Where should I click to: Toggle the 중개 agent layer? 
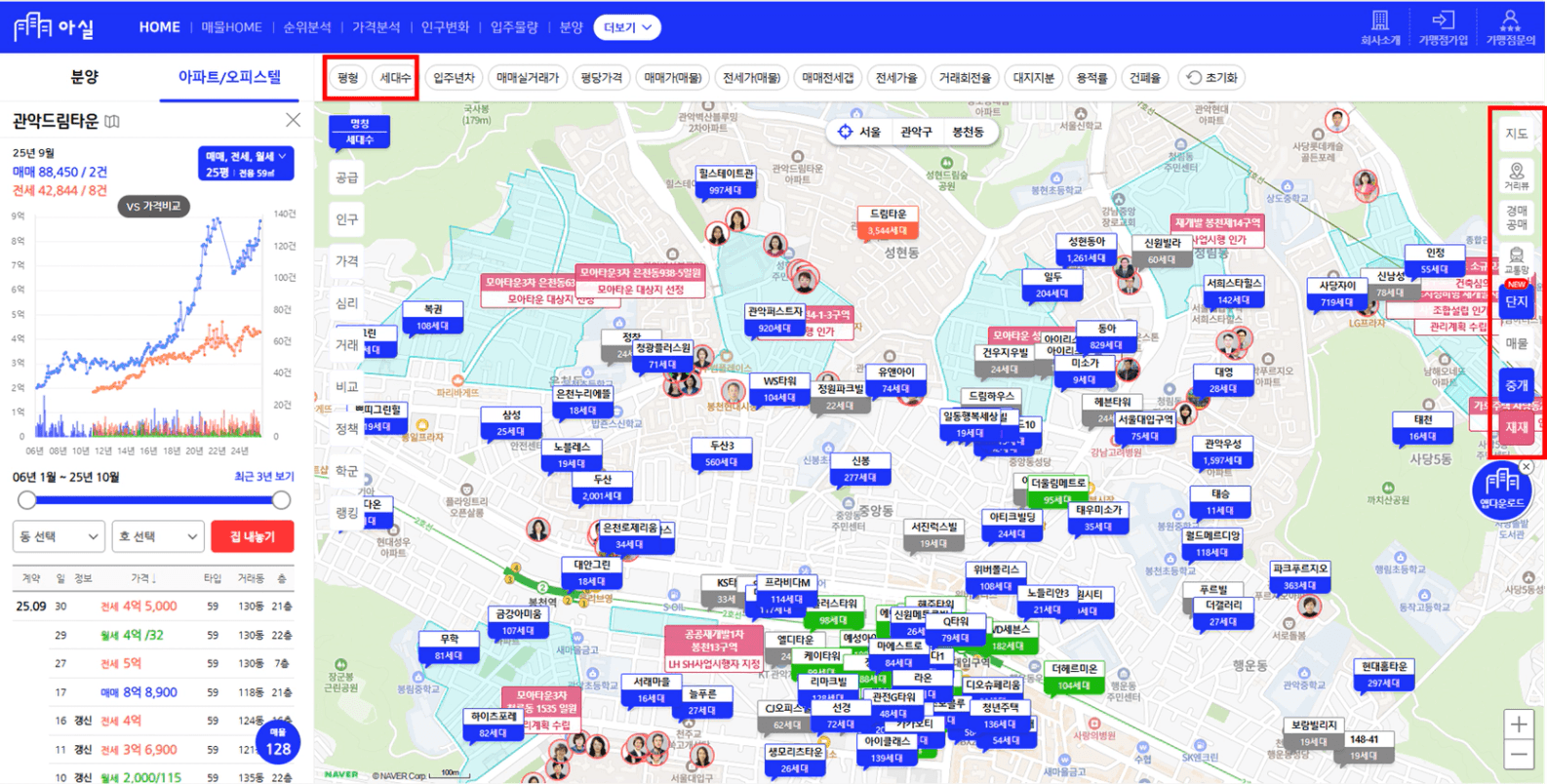pos(1516,385)
